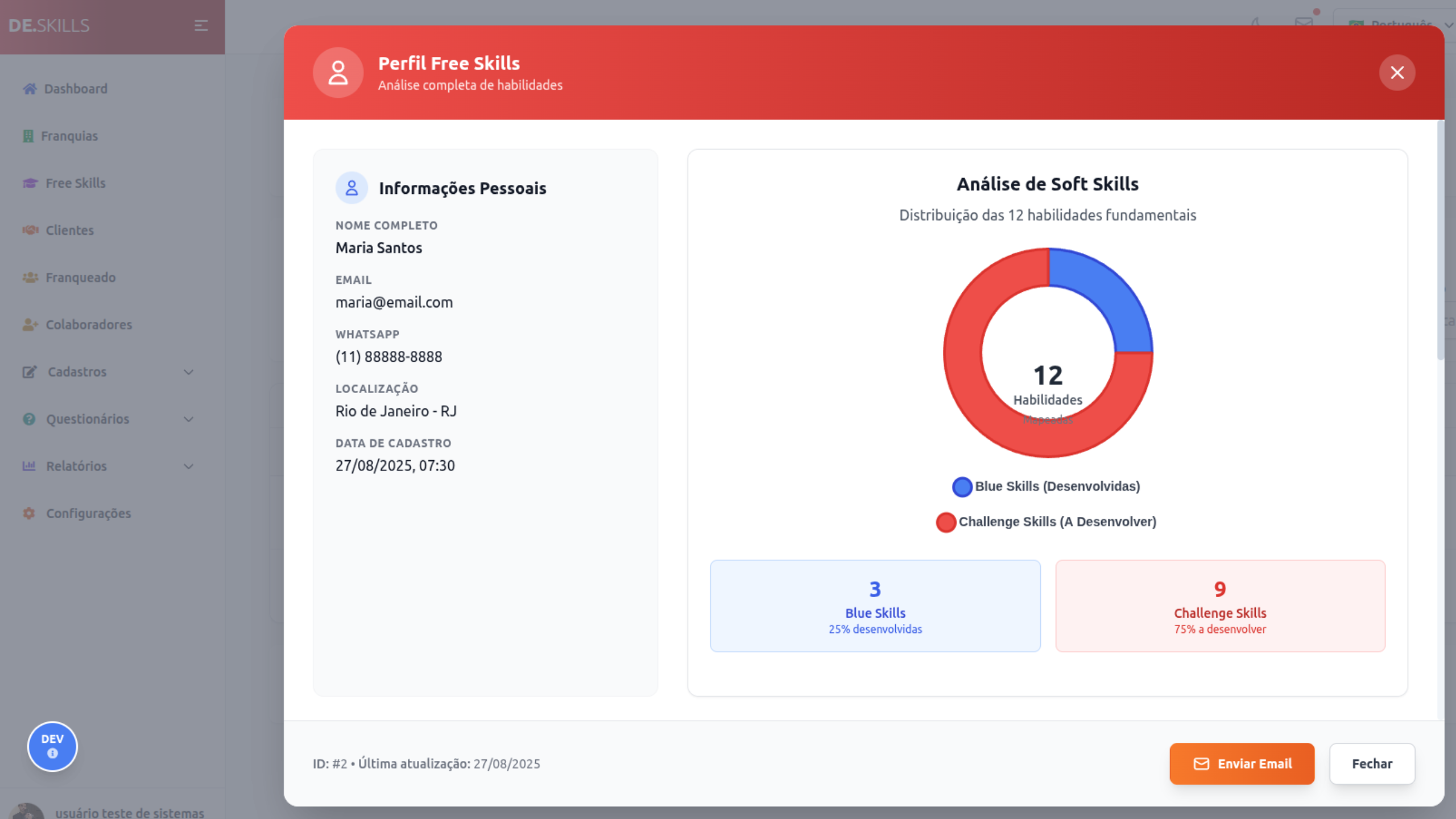Open the mail notifications icon in top bar
1456x819 pixels.
pos(1304,23)
